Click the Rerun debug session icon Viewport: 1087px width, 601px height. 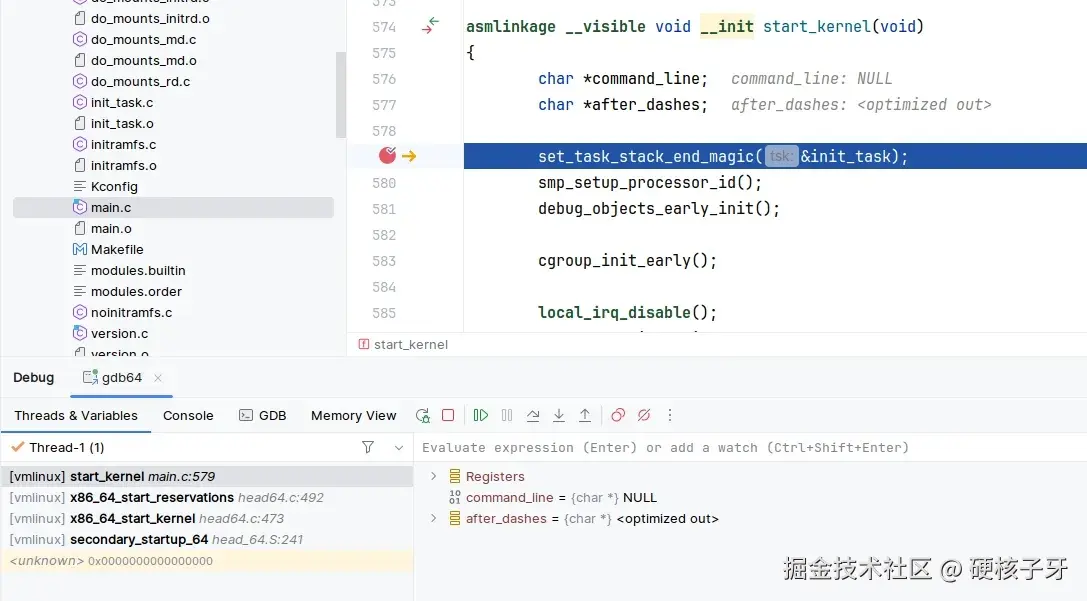tap(422, 415)
